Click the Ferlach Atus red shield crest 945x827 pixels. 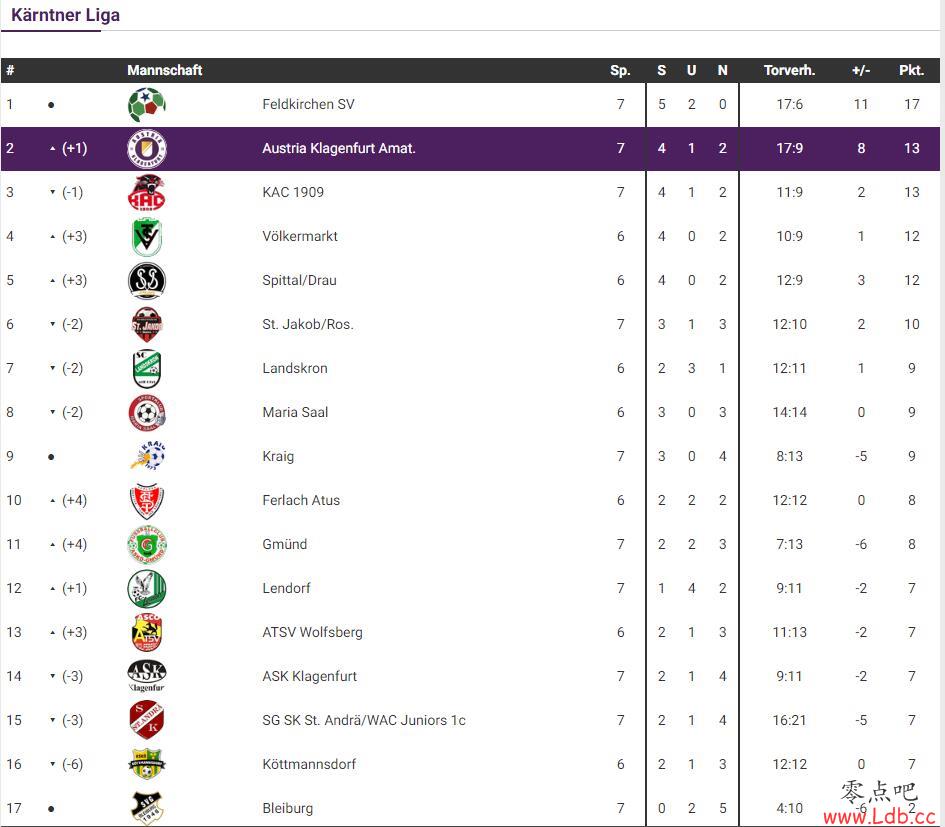(146, 501)
